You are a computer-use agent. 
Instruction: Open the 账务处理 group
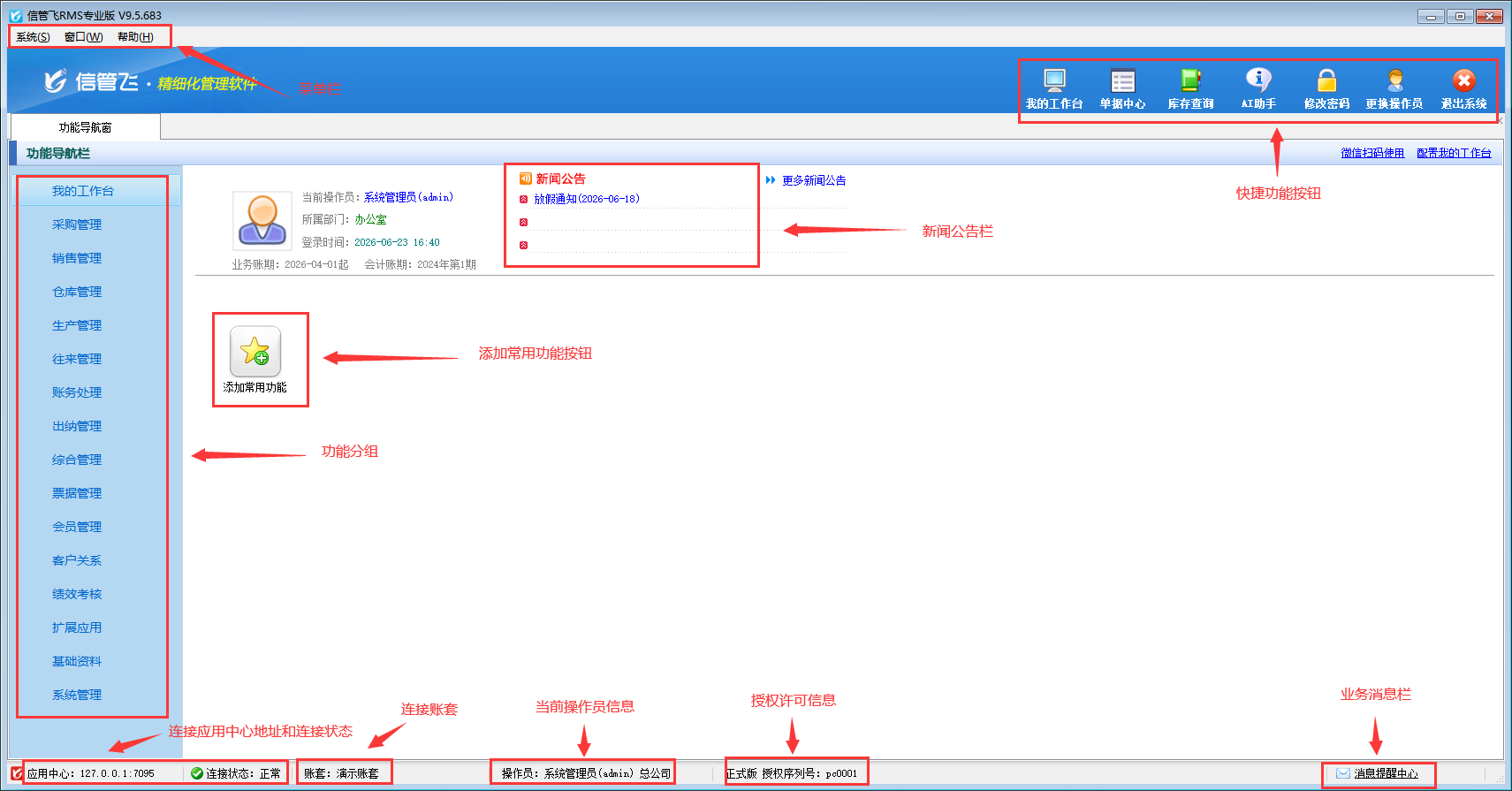coord(77,392)
